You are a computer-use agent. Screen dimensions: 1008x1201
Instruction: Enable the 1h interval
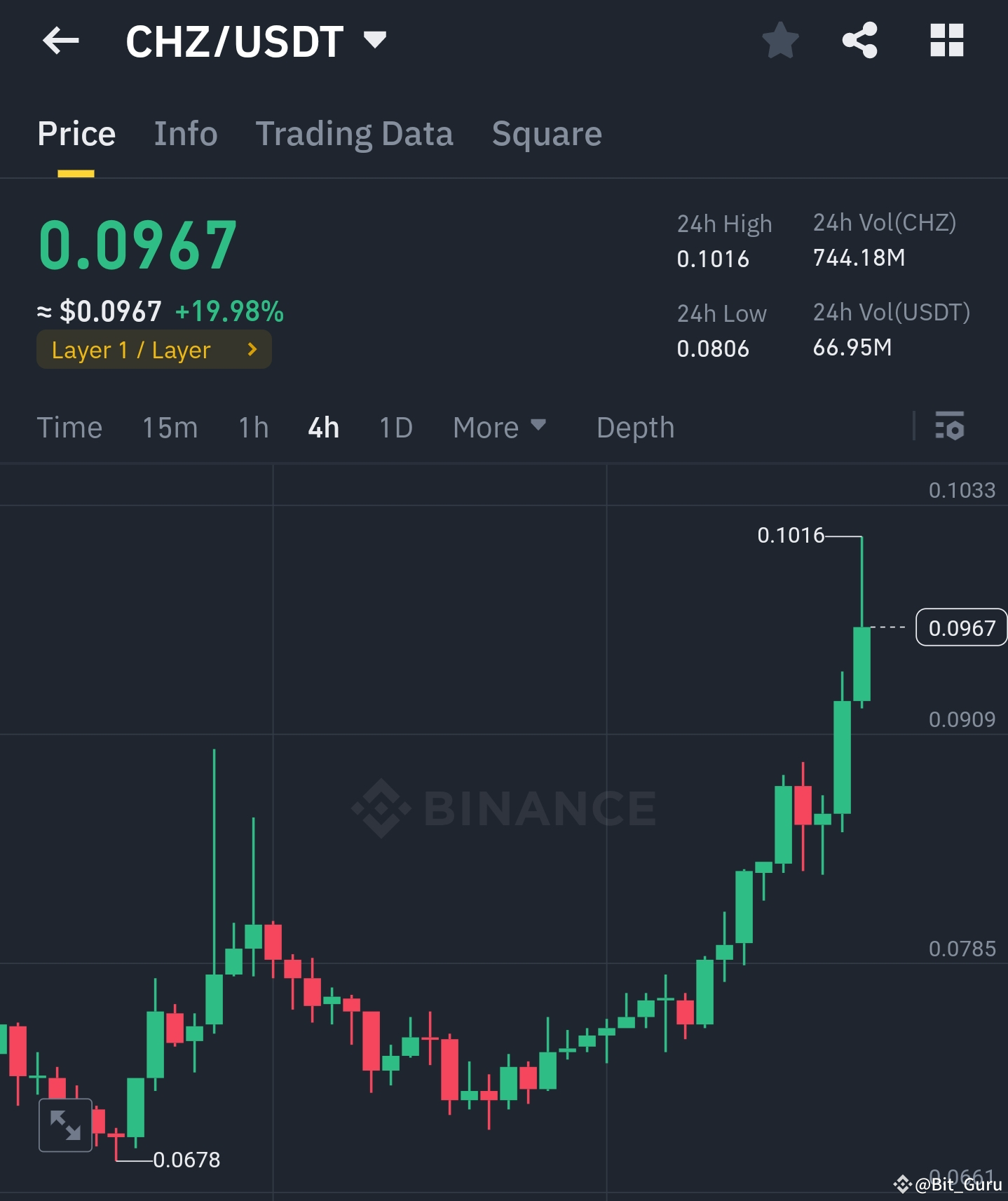pos(252,427)
